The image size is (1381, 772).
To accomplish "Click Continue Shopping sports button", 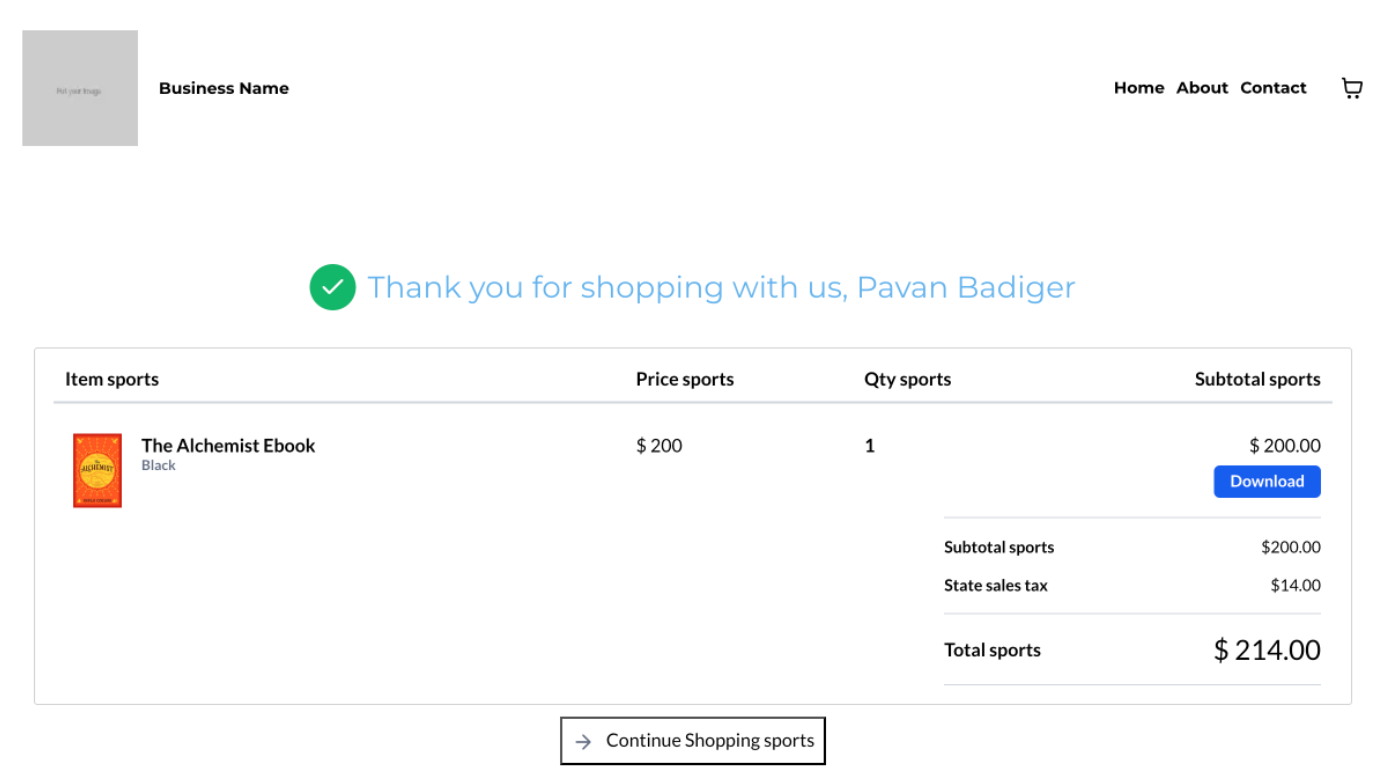I will (693, 741).
